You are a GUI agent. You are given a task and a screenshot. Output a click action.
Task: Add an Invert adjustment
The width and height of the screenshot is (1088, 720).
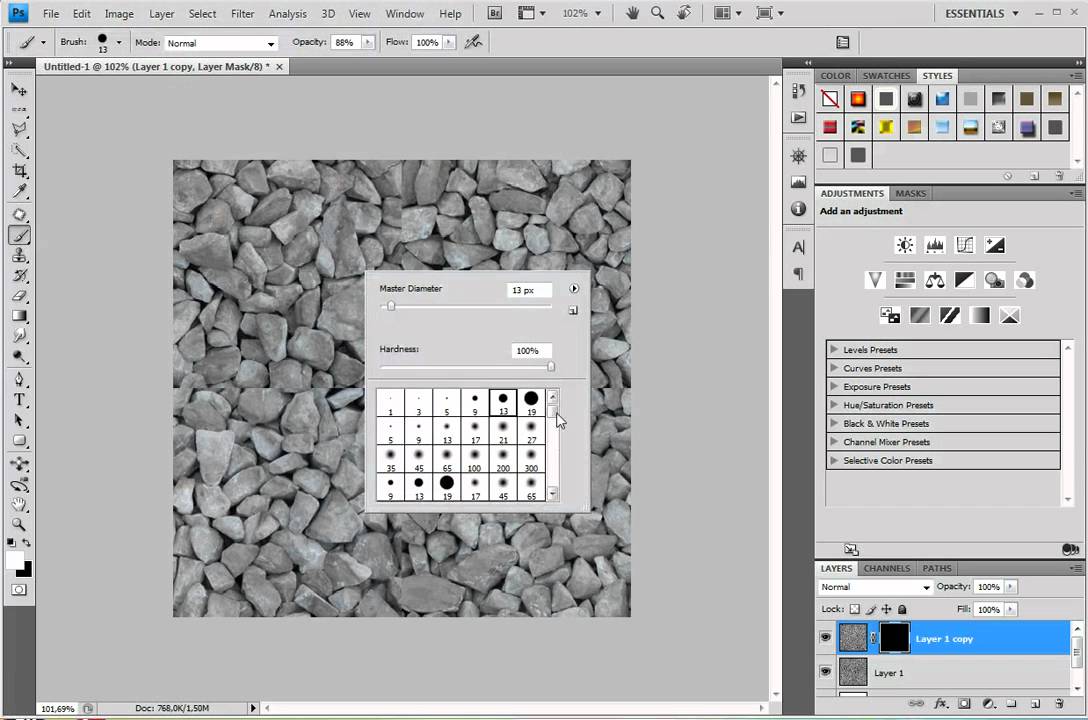click(890, 316)
